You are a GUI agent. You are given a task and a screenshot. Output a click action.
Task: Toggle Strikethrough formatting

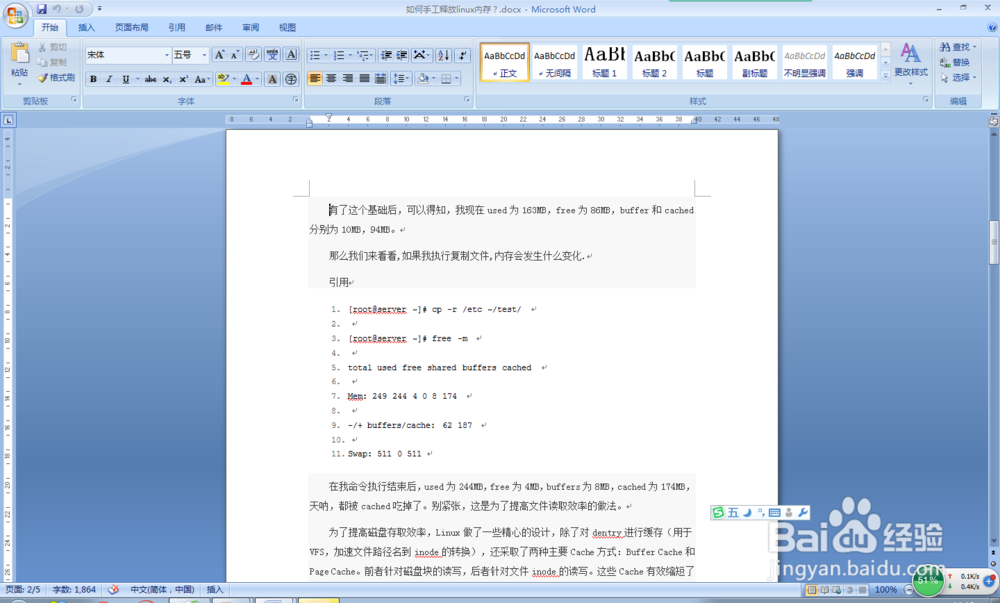(151, 79)
